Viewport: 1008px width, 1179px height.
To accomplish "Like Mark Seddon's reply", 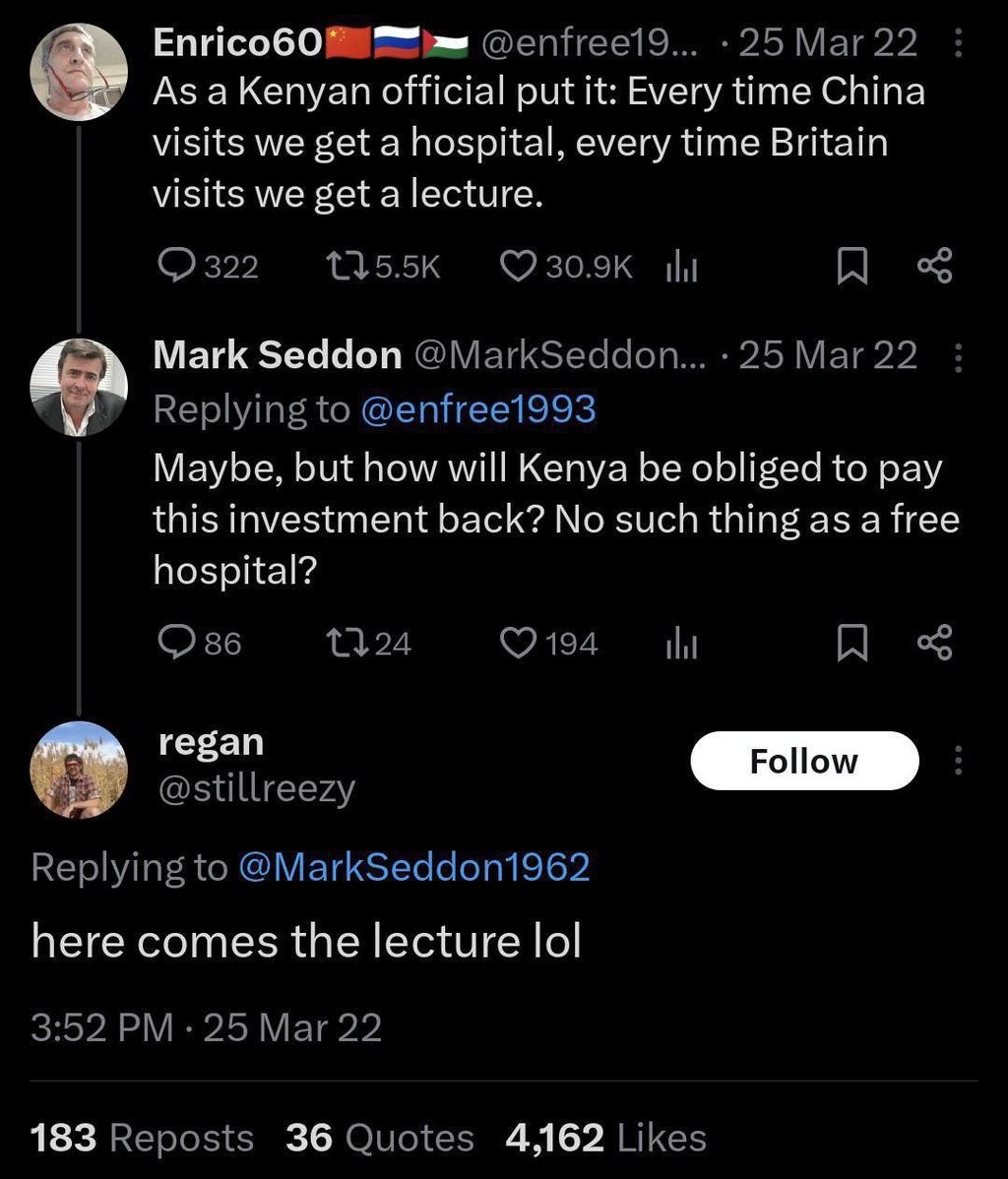I will [x=518, y=644].
